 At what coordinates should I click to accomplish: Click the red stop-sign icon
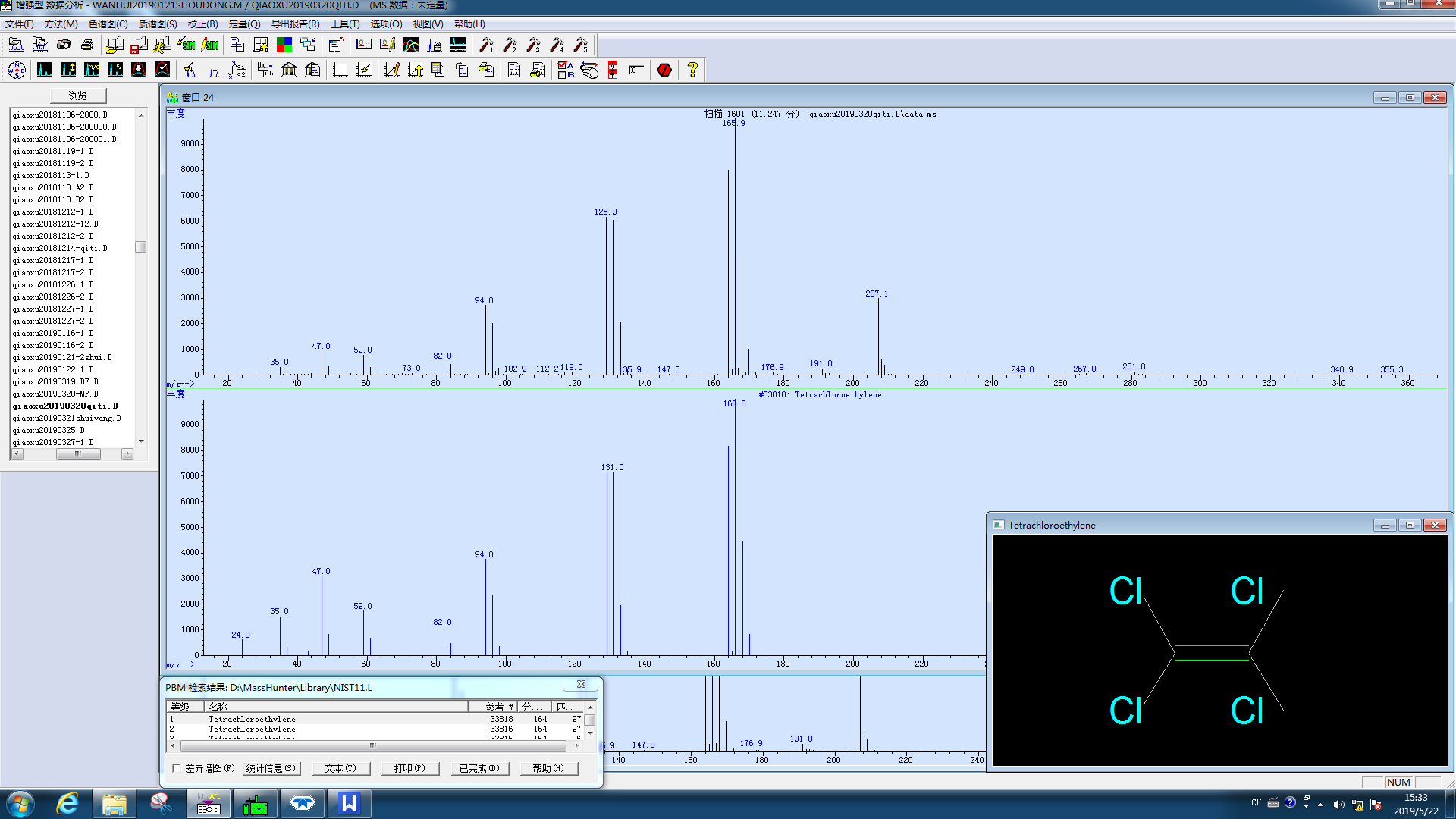point(664,70)
